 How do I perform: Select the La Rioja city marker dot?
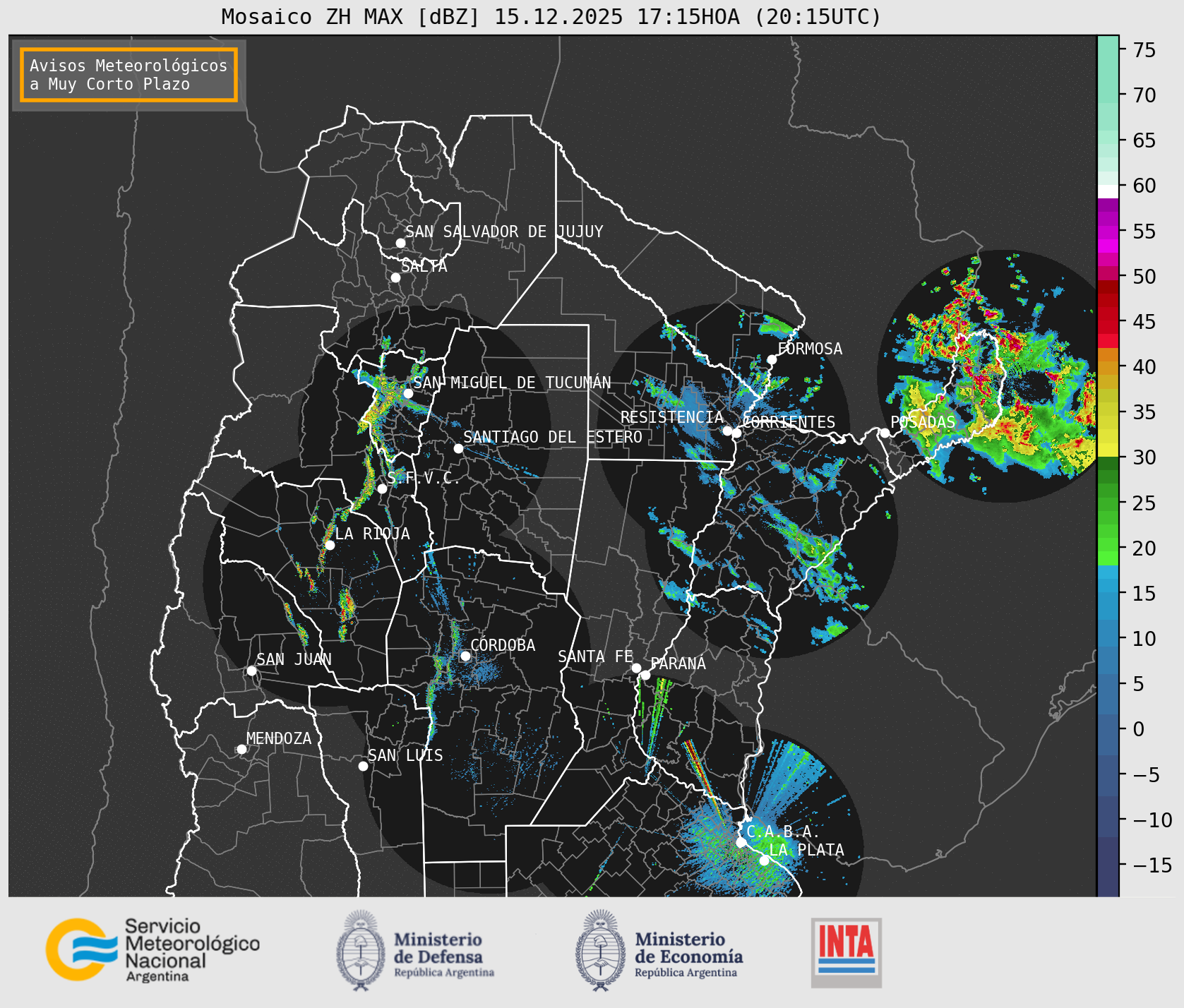pyautogui.click(x=330, y=545)
